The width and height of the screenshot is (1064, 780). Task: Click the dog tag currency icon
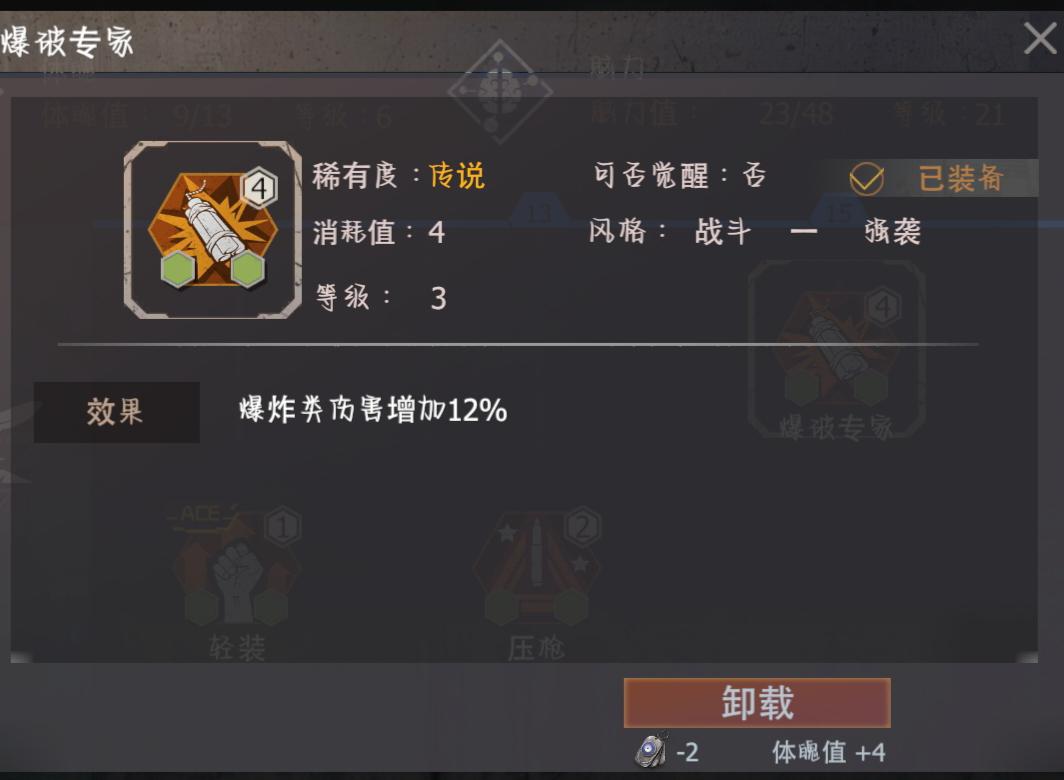[651, 751]
